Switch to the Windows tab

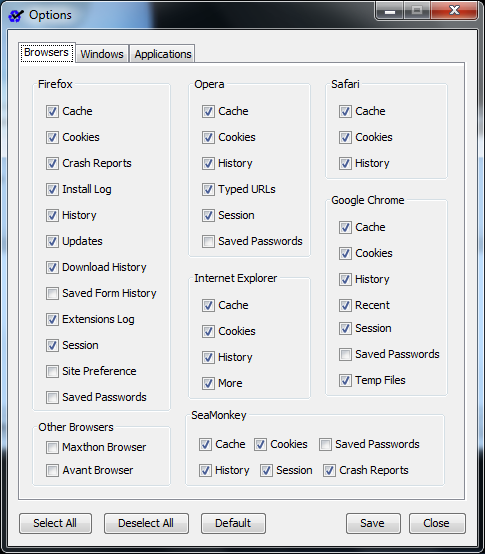pos(102,54)
